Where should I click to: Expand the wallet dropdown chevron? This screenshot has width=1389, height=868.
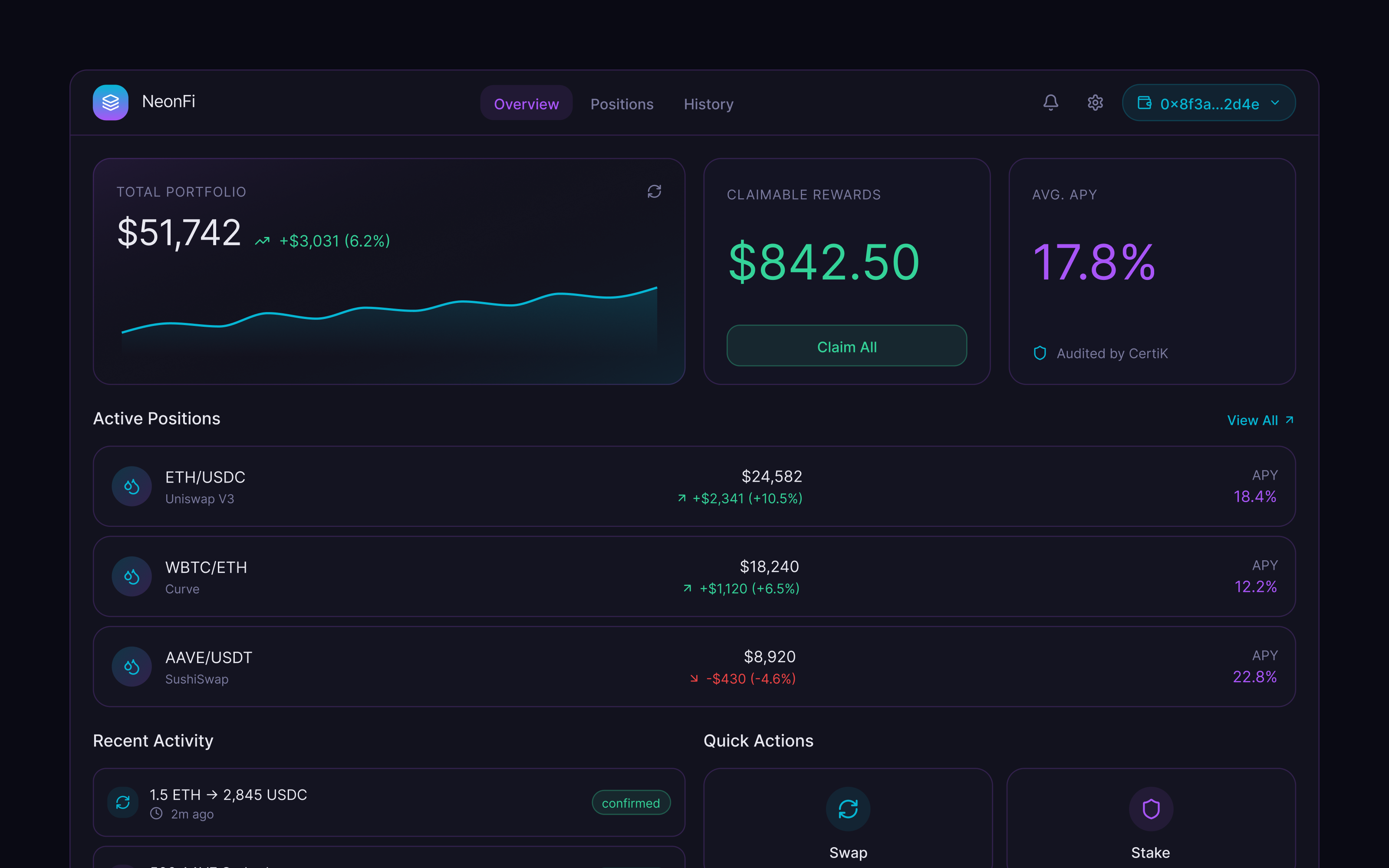click(1275, 103)
